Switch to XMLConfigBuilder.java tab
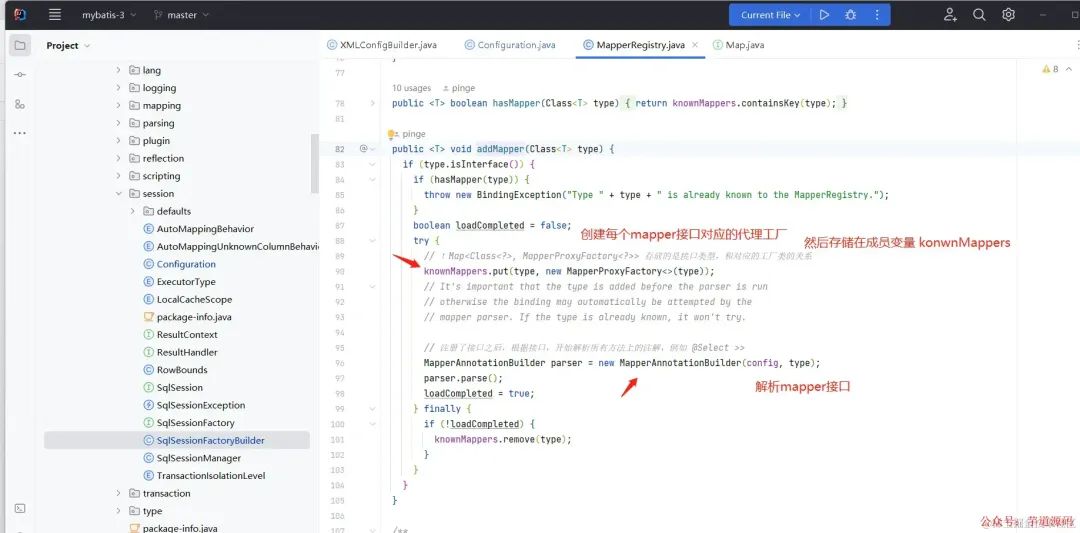1080x533 pixels. pyautogui.click(x=382, y=45)
